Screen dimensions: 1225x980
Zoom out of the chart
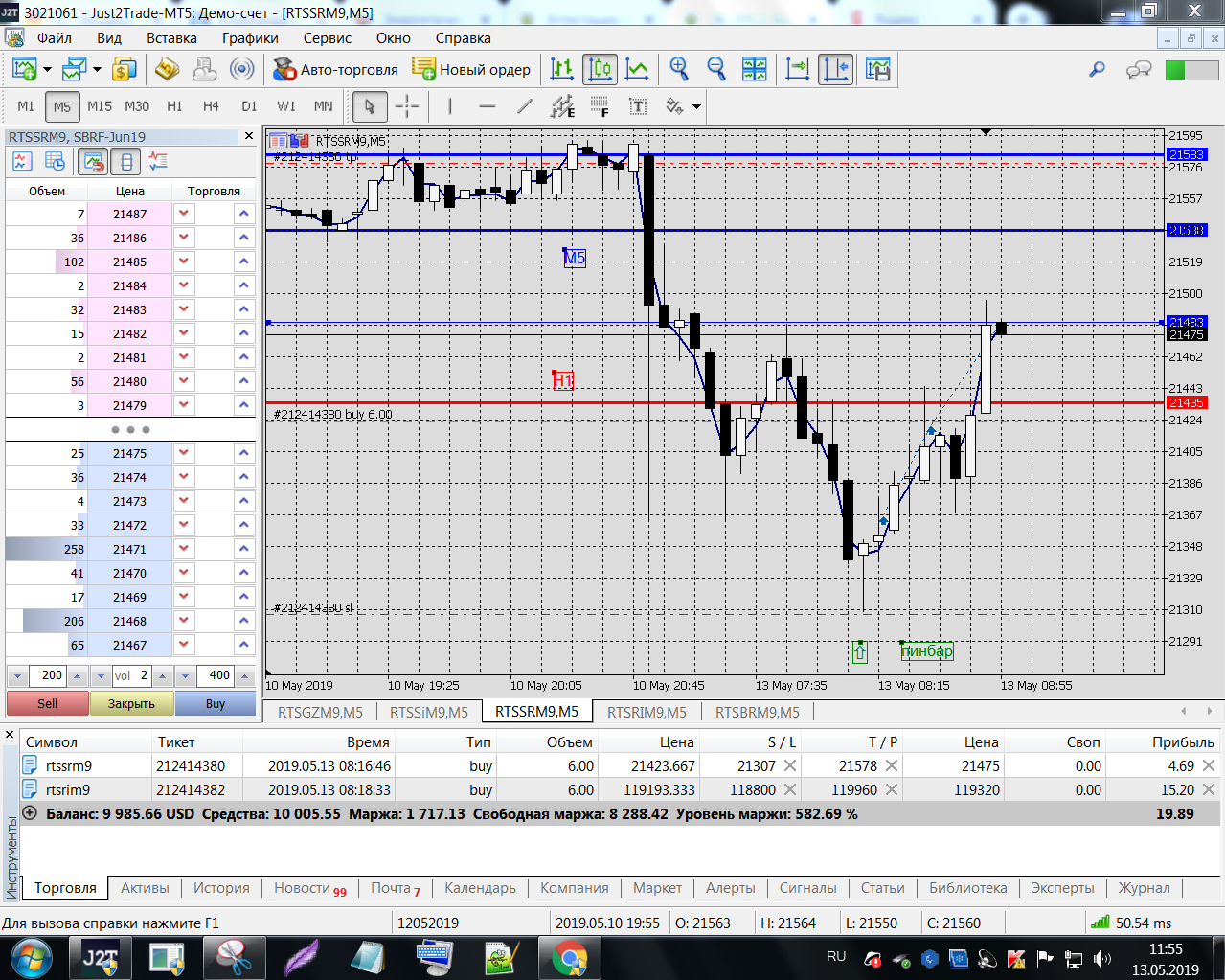point(715,69)
